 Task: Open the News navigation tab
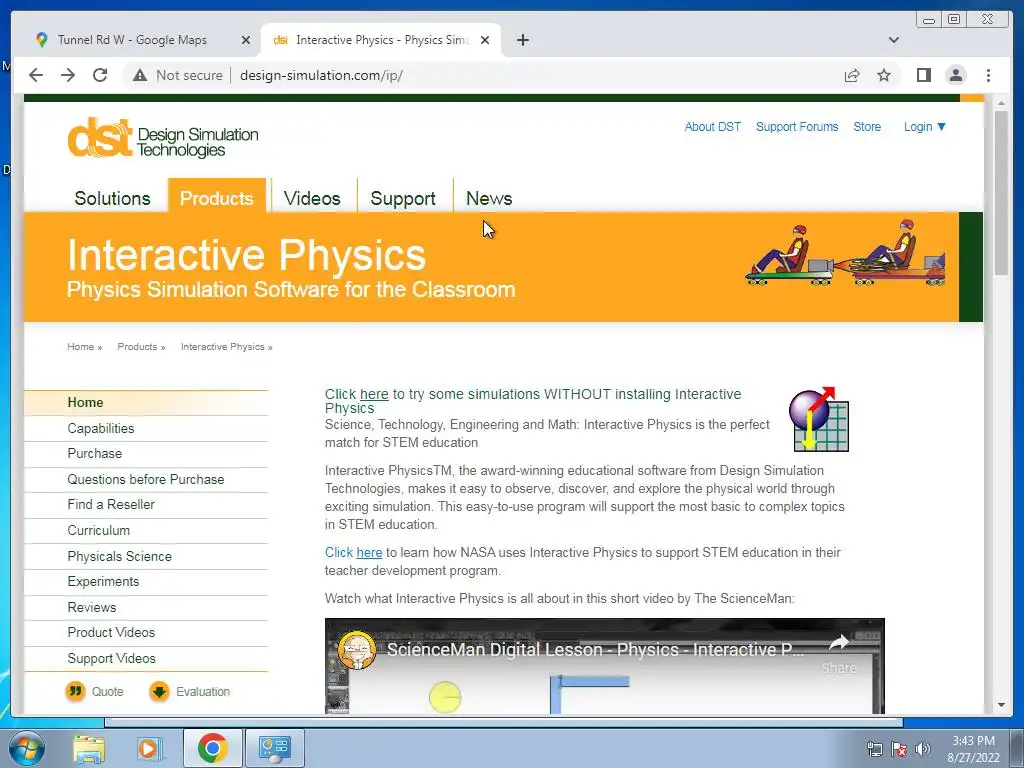[x=489, y=198]
